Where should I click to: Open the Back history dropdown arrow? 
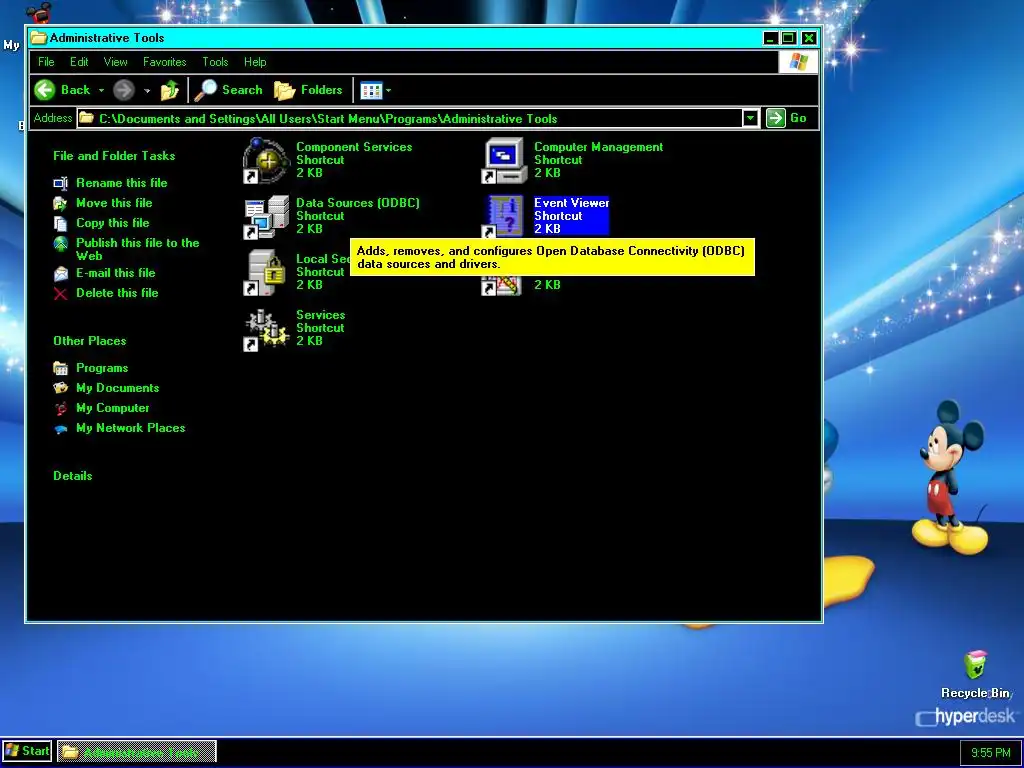click(x=101, y=90)
